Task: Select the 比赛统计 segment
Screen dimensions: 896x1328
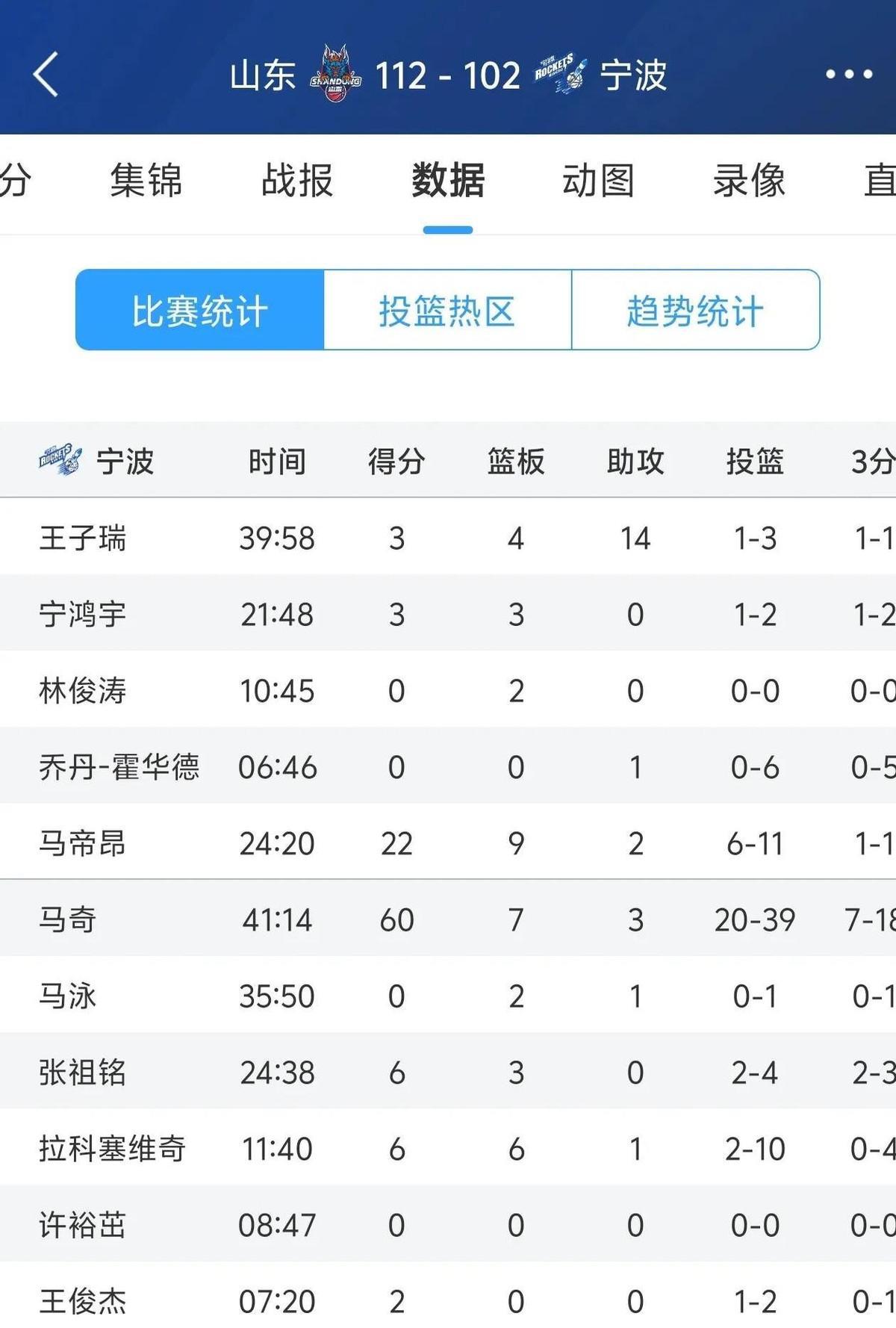Action: click(x=200, y=310)
